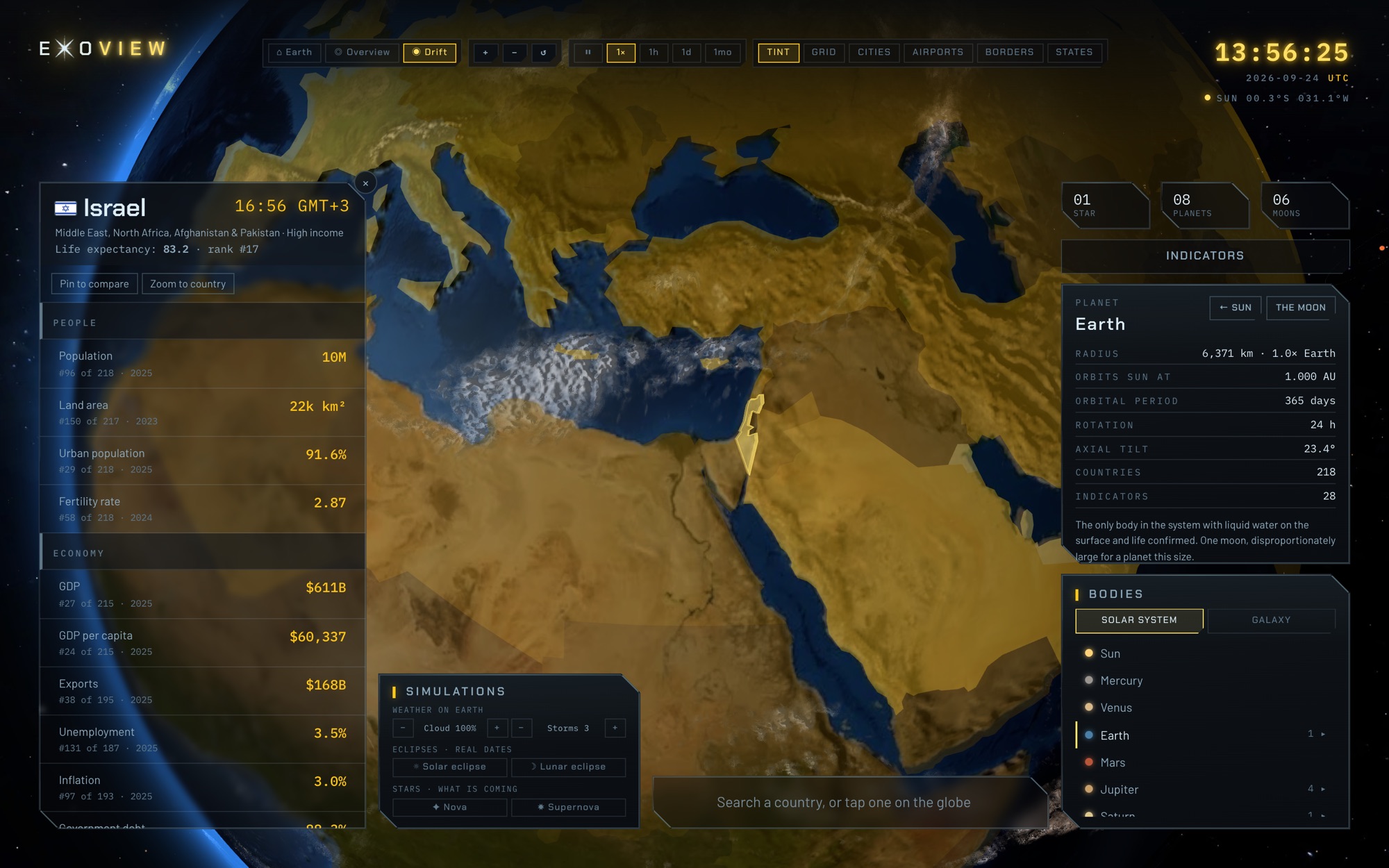The height and width of the screenshot is (868, 1389).
Task: Close the Israel country panel
Action: (365, 183)
